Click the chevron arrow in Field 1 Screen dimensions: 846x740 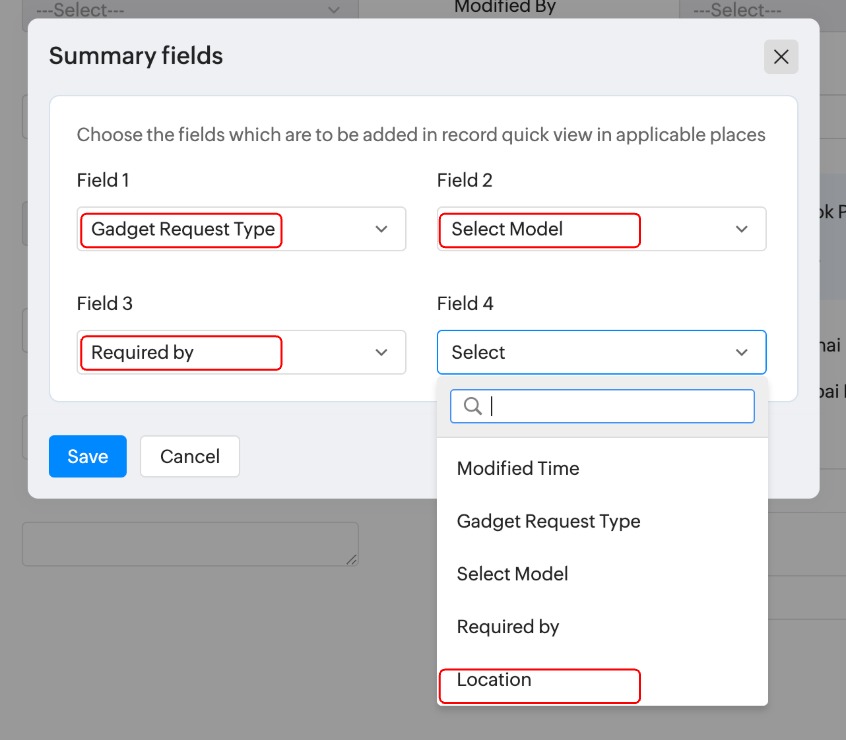[381, 229]
